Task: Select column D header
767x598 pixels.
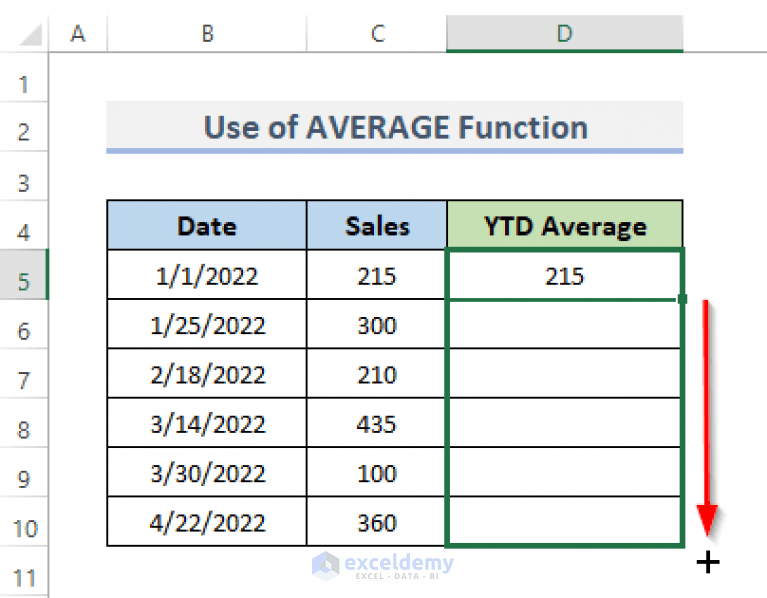Action: tap(565, 34)
